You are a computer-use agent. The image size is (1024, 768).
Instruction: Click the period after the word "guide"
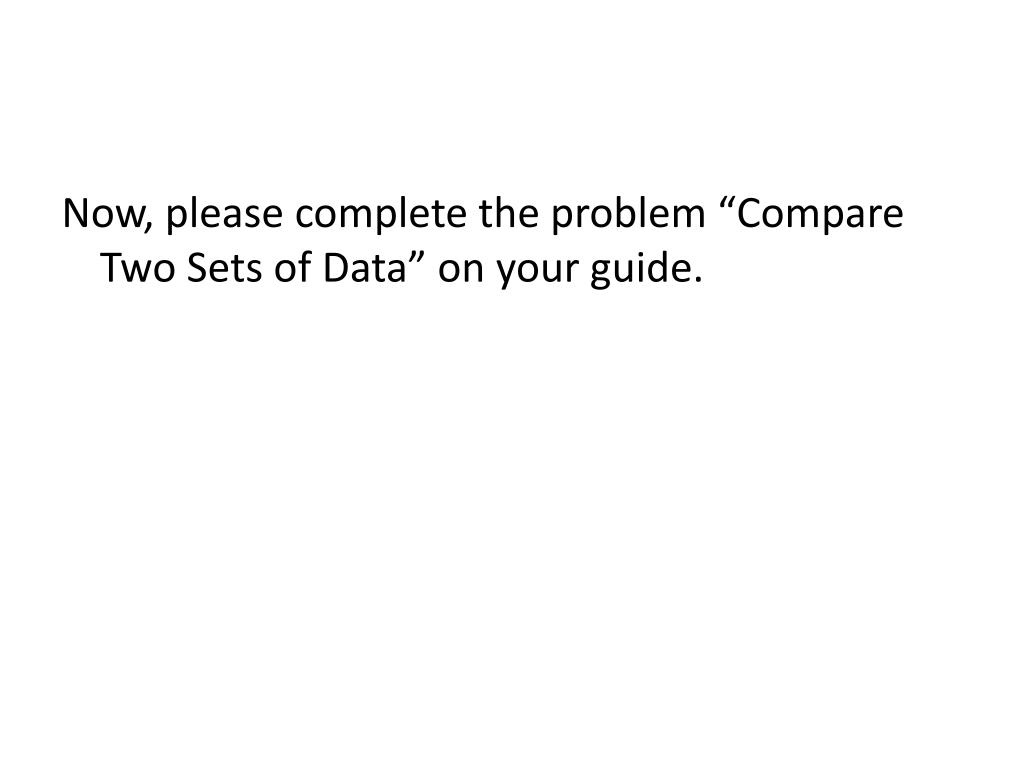[695, 280]
